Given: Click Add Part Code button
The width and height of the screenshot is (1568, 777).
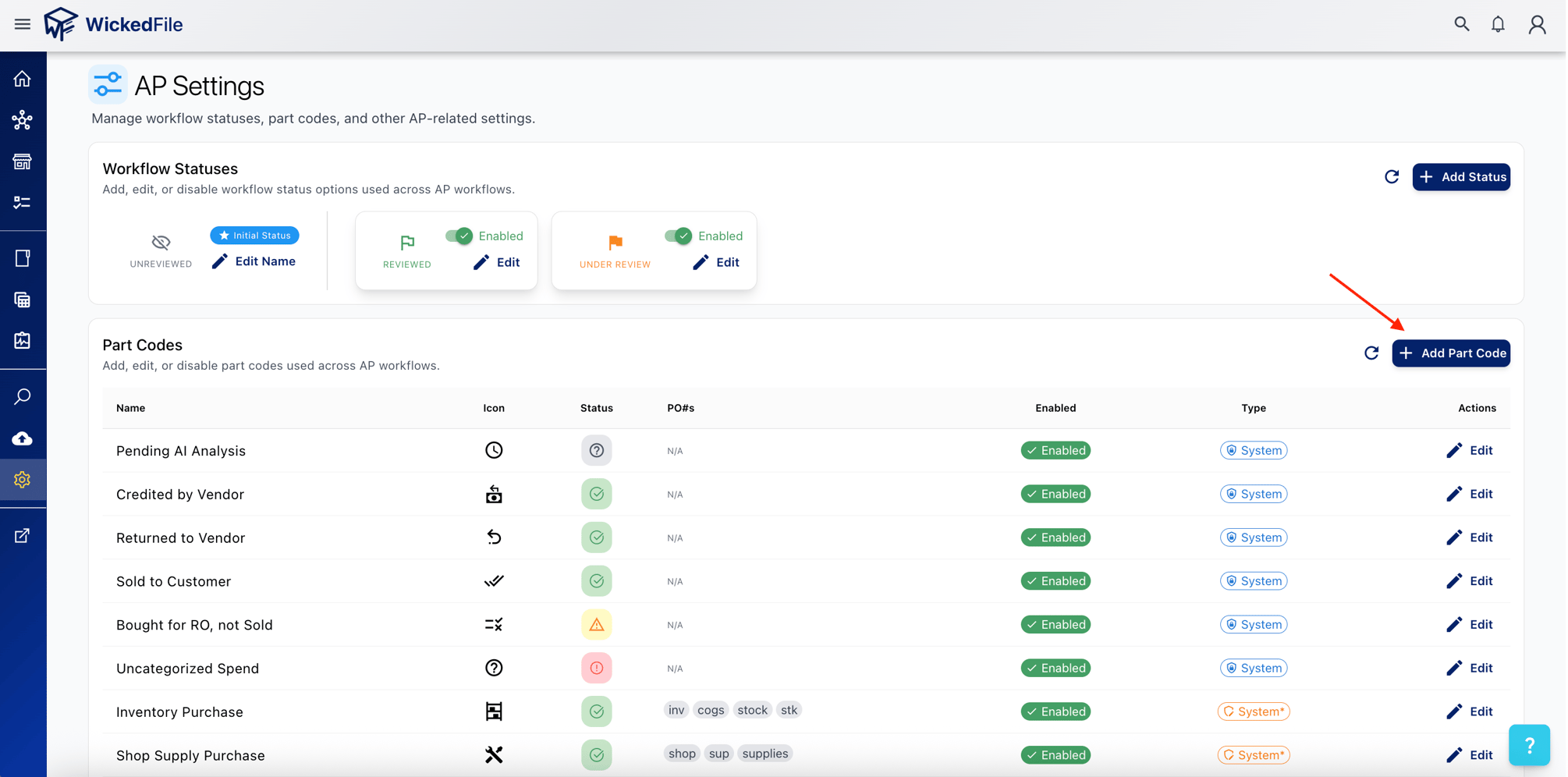Looking at the screenshot, I should click(x=1451, y=353).
